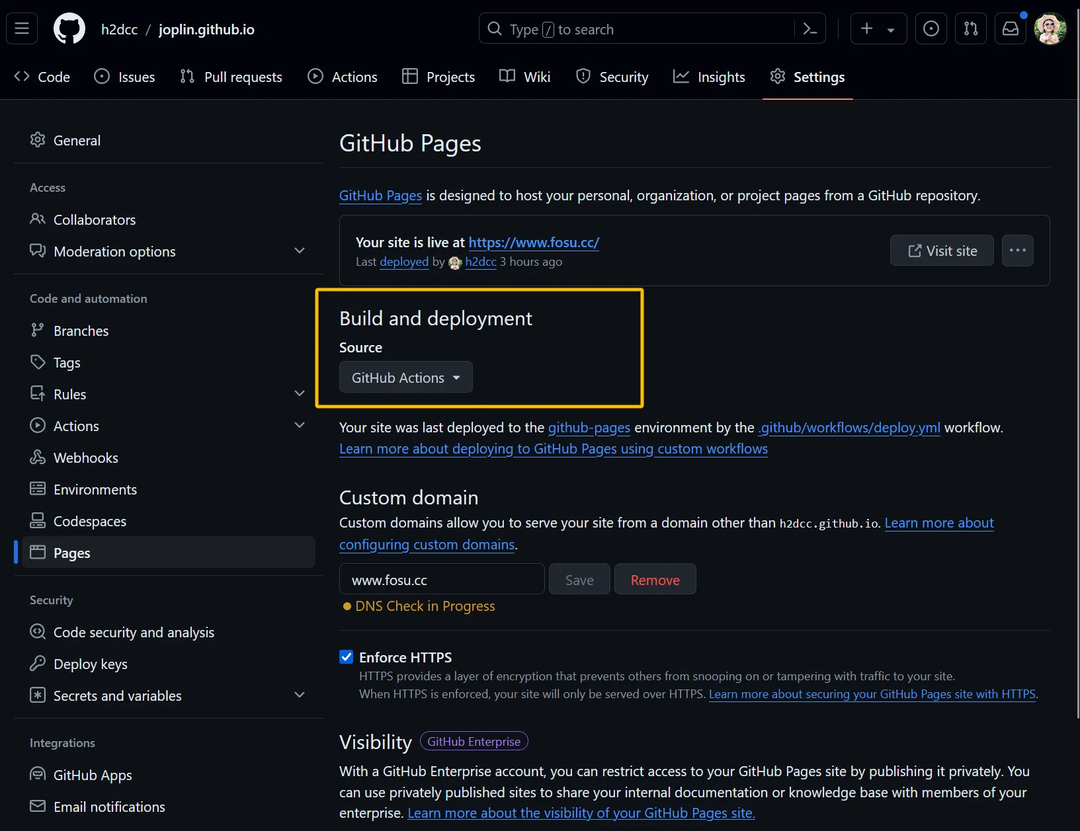Click the Visit site button
Screen dimensions: 1080x831
point(941,250)
